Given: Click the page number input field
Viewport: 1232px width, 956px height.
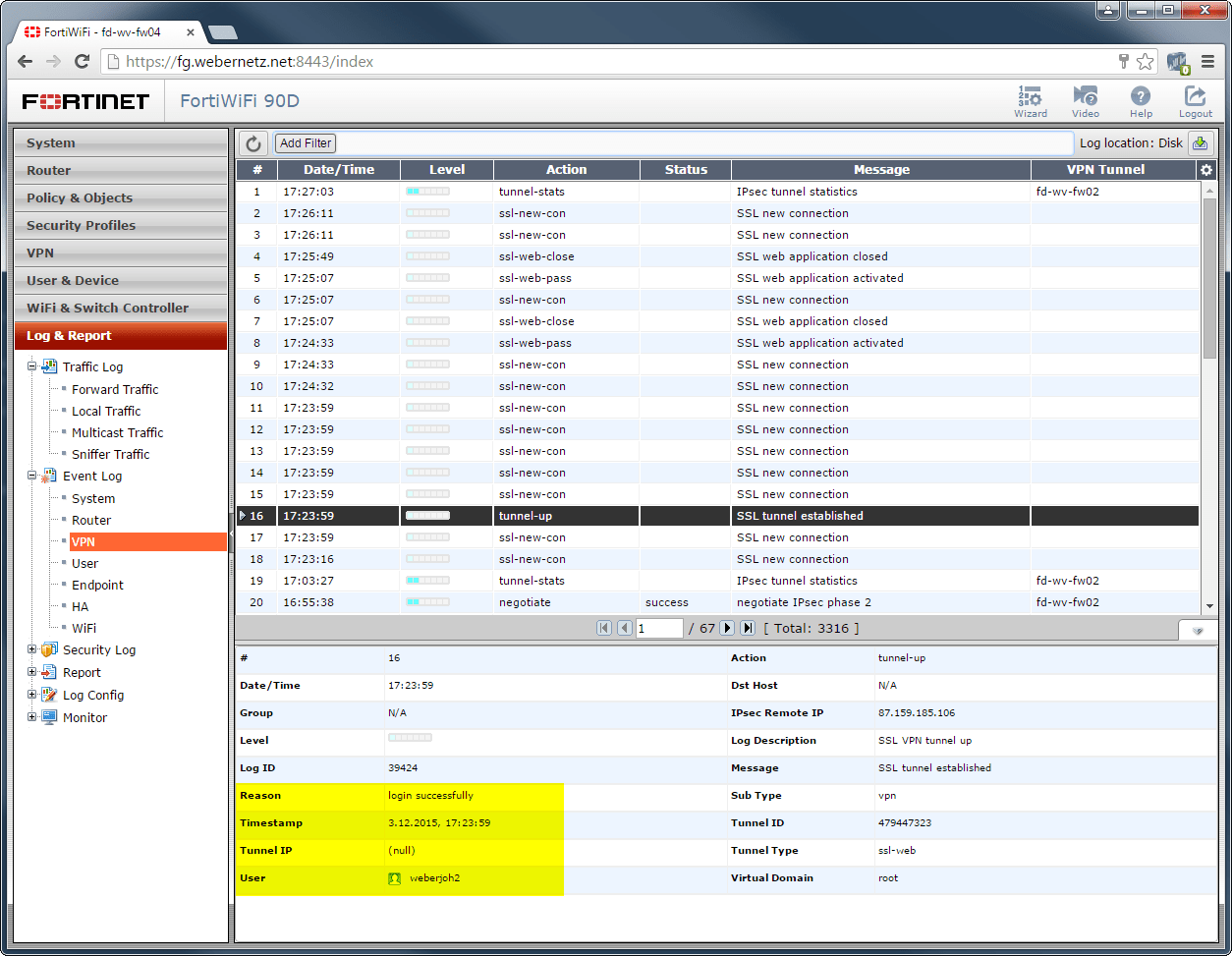Looking at the screenshot, I should 659,628.
